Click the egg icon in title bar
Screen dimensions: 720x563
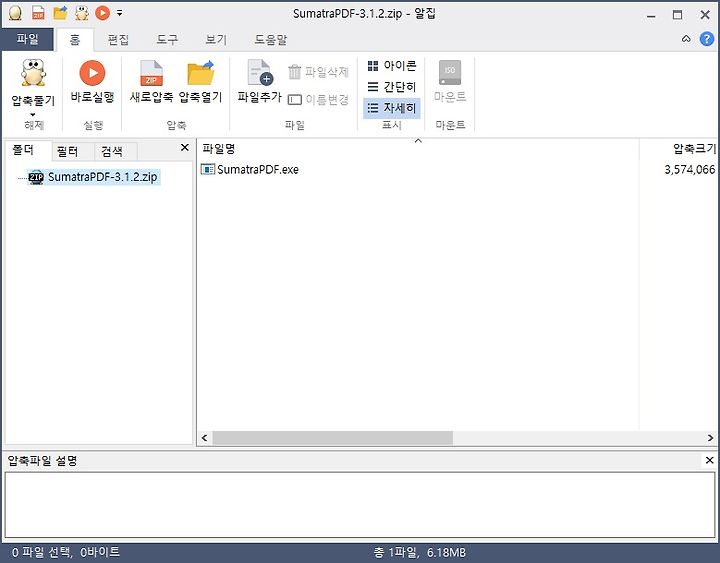tap(15, 13)
